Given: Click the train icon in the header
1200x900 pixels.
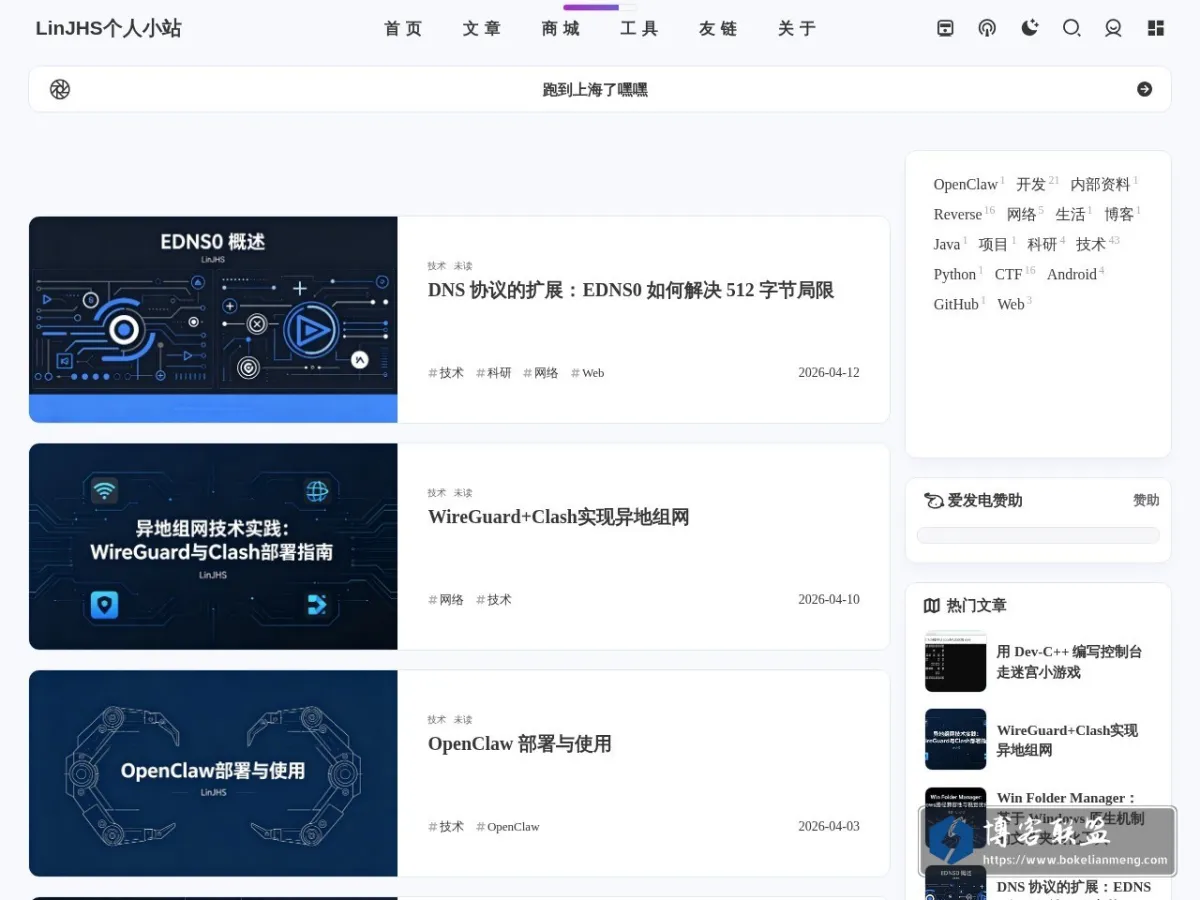Looking at the screenshot, I should click(945, 28).
